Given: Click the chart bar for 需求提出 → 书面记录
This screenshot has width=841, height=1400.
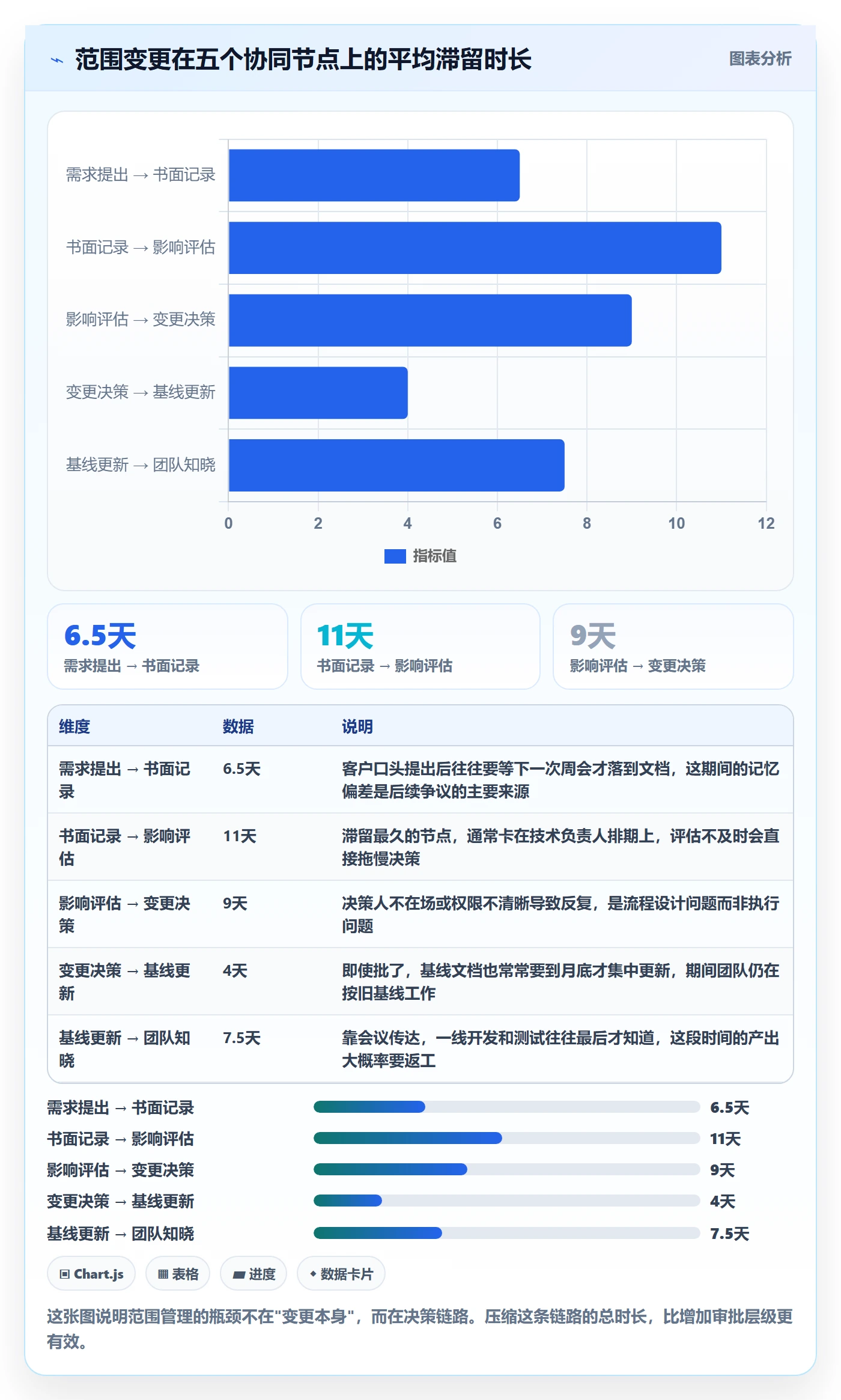Looking at the screenshot, I should click(374, 175).
